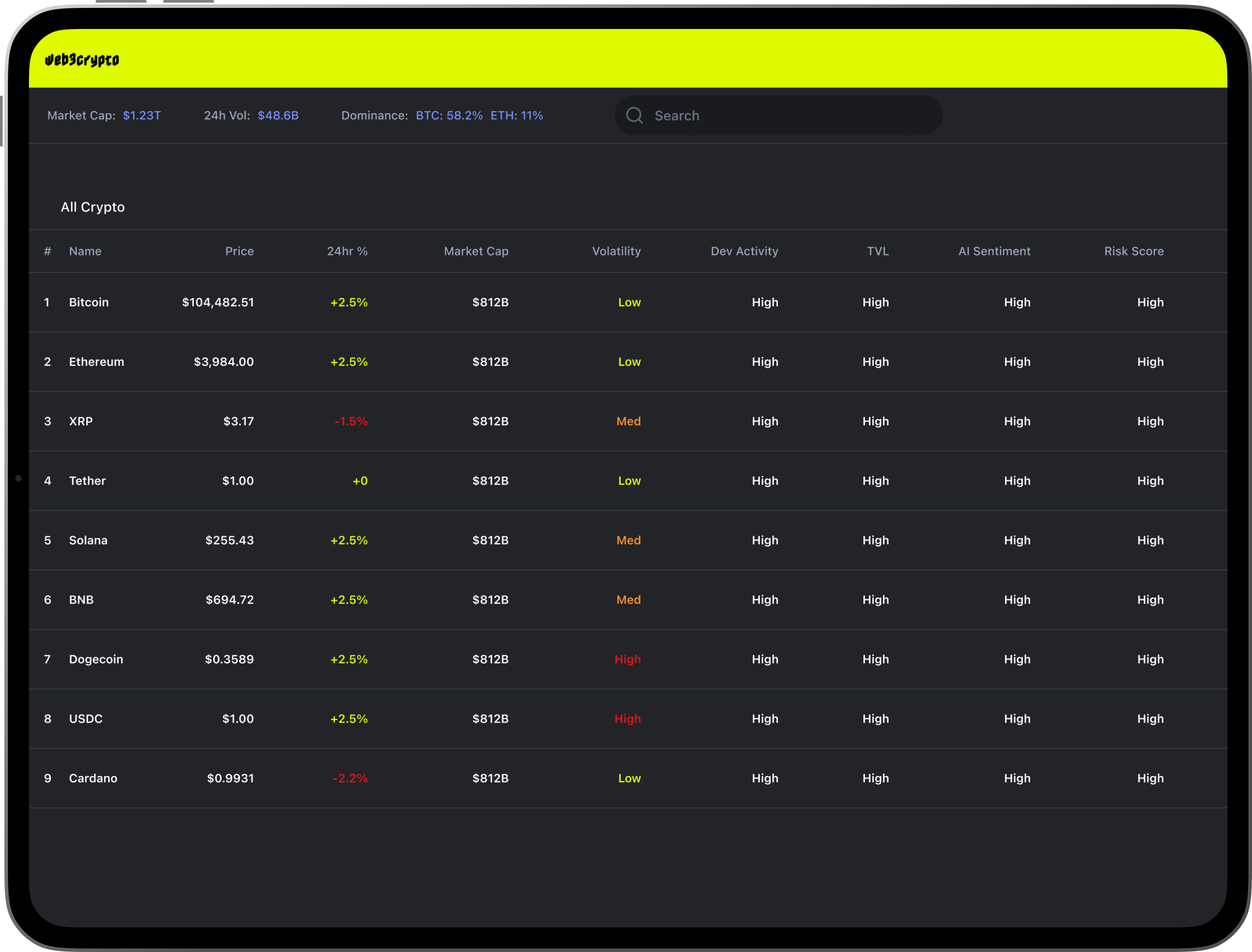1252x952 pixels.
Task: Click XRP's Med volatility label
Action: click(628, 421)
